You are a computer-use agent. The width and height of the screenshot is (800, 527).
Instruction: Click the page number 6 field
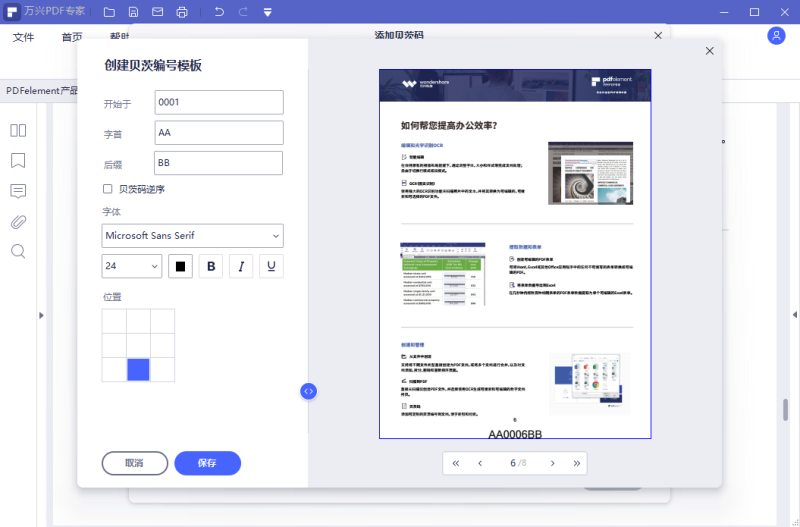pyautogui.click(x=513, y=463)
